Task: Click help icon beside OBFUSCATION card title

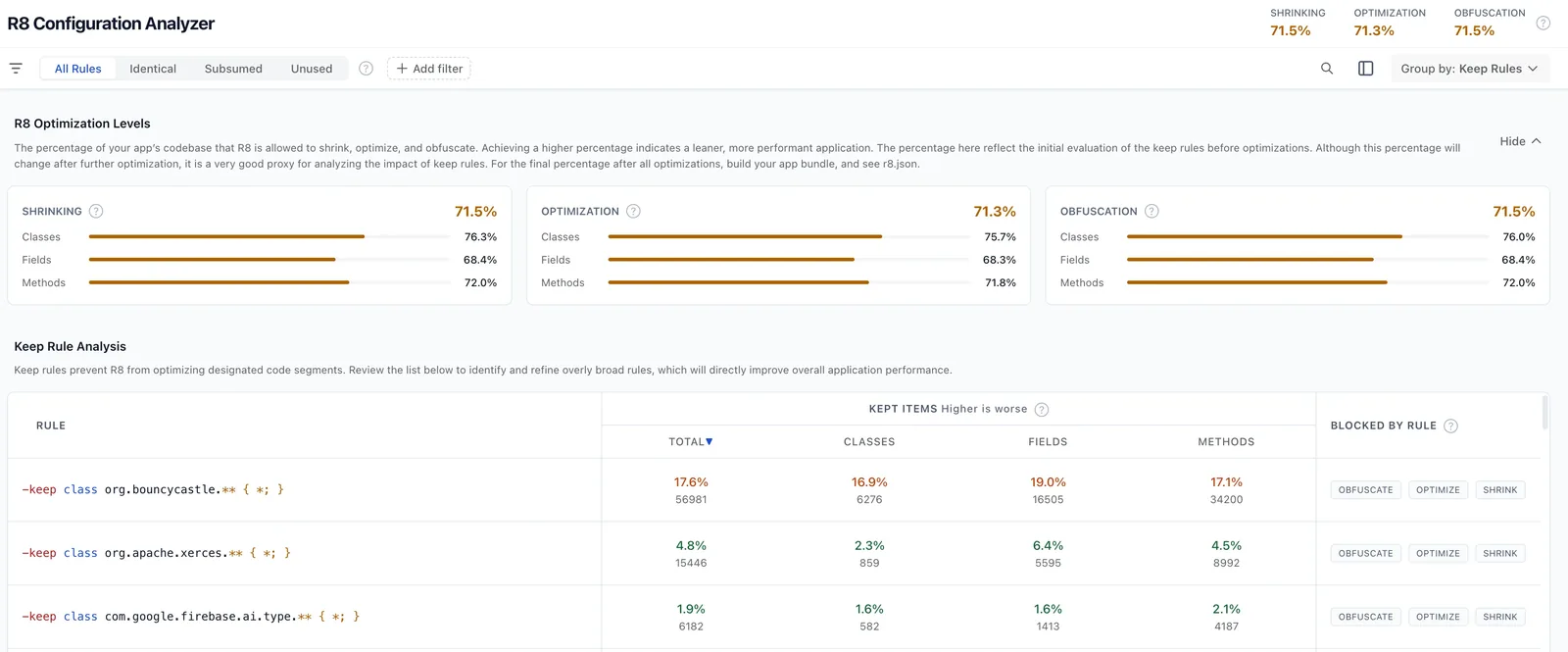Action: tap(1151, 211)
